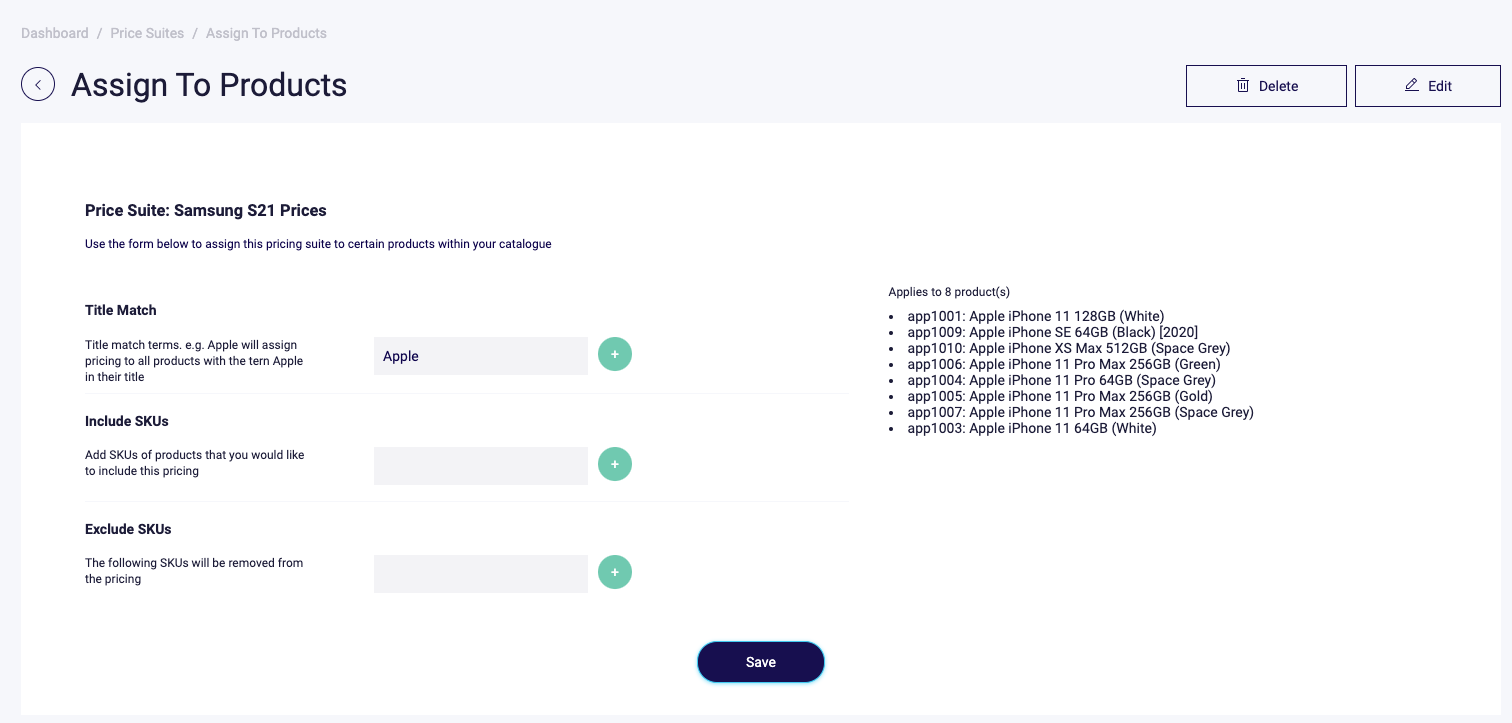Focus the Include SKUs input field

coord(481,466)
